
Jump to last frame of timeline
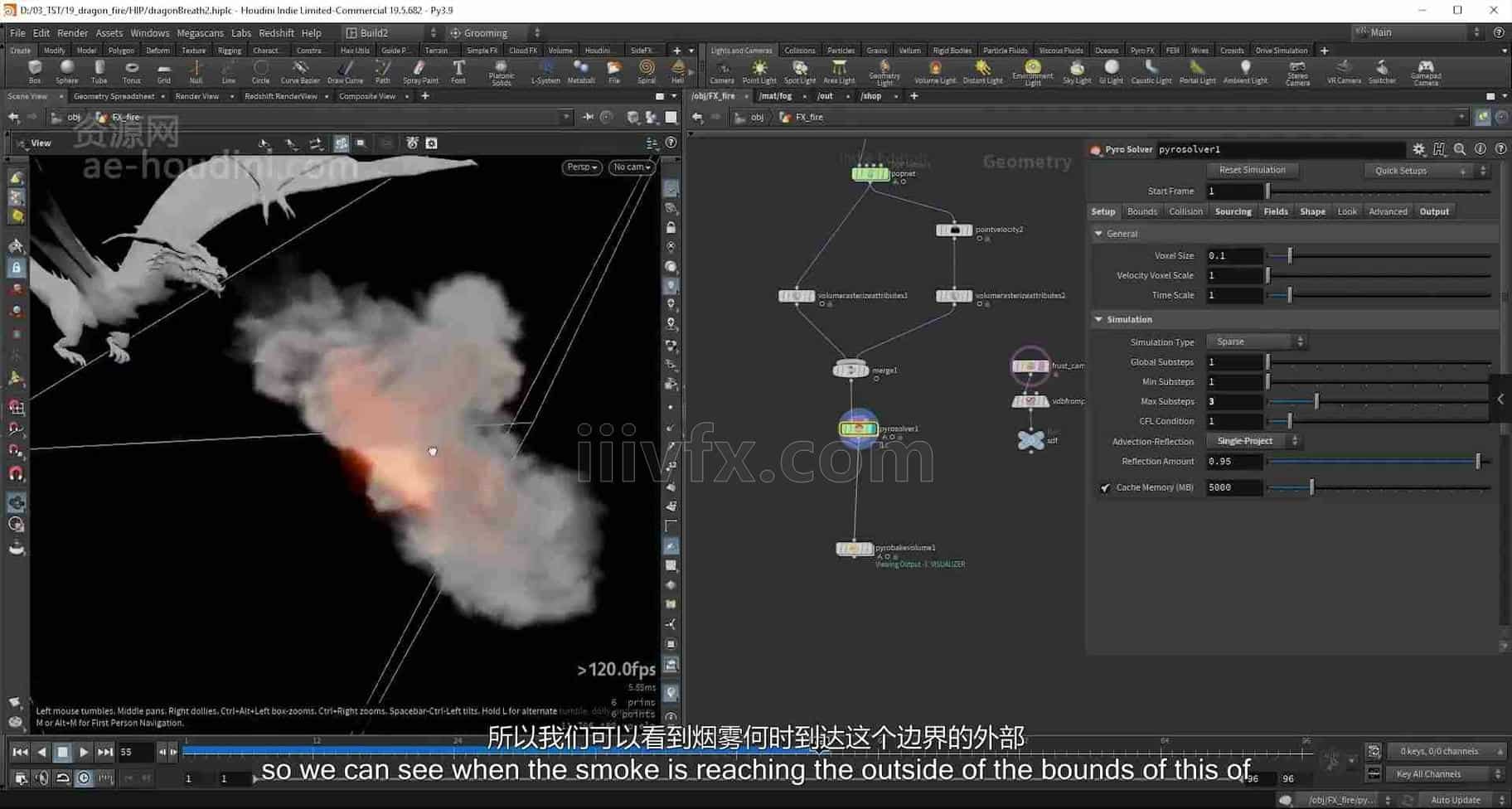tap(104, 753)
